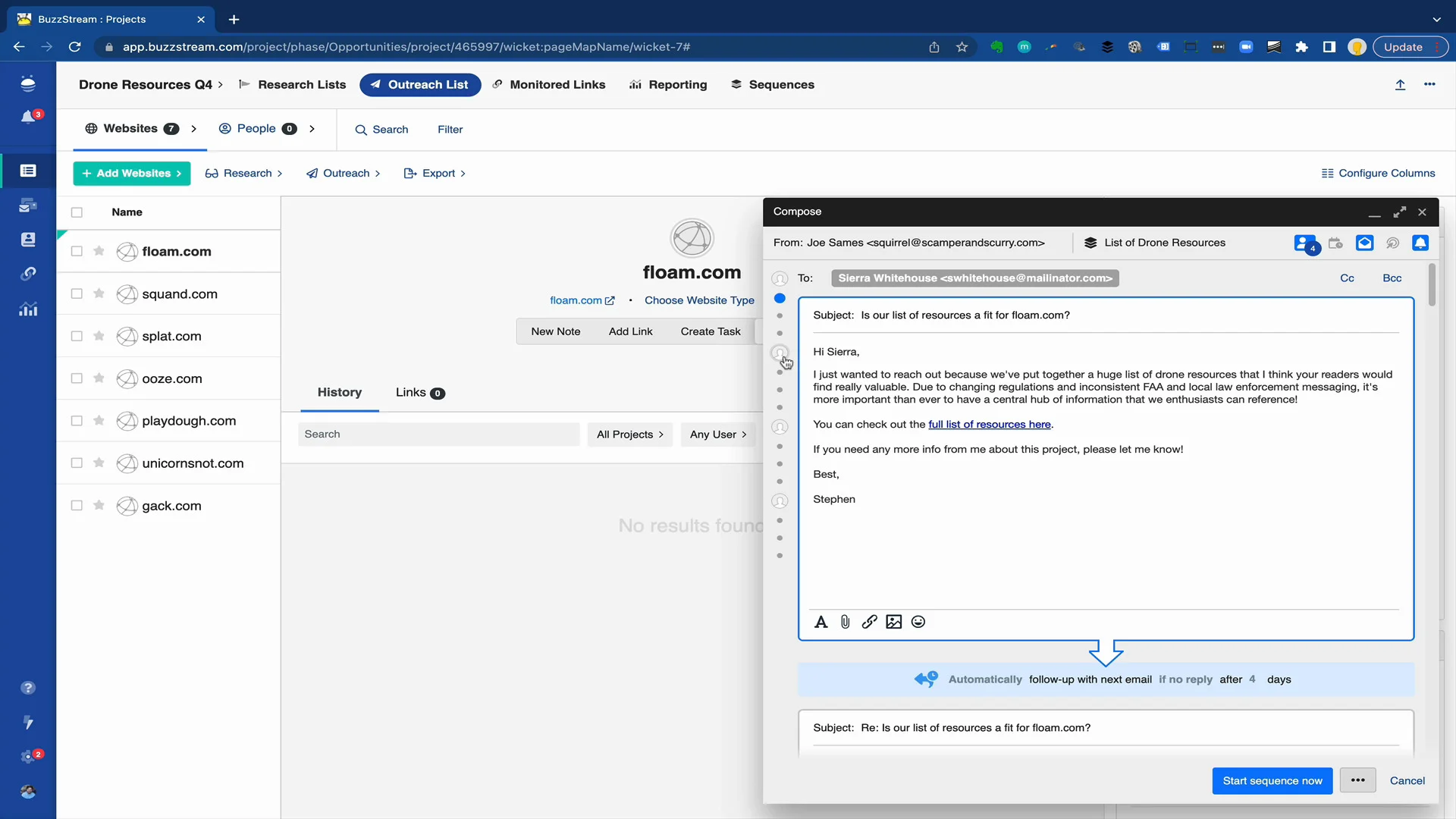Screen dimensions: 1456x819
Task: Click the Bcc link in compose
Action: pos(1392,278)
